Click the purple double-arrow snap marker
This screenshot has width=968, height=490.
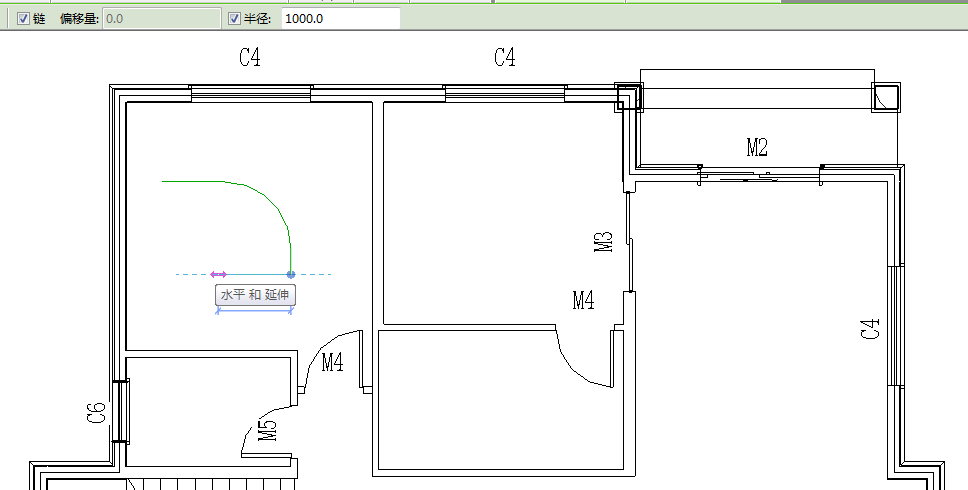[x=219, y=275]
